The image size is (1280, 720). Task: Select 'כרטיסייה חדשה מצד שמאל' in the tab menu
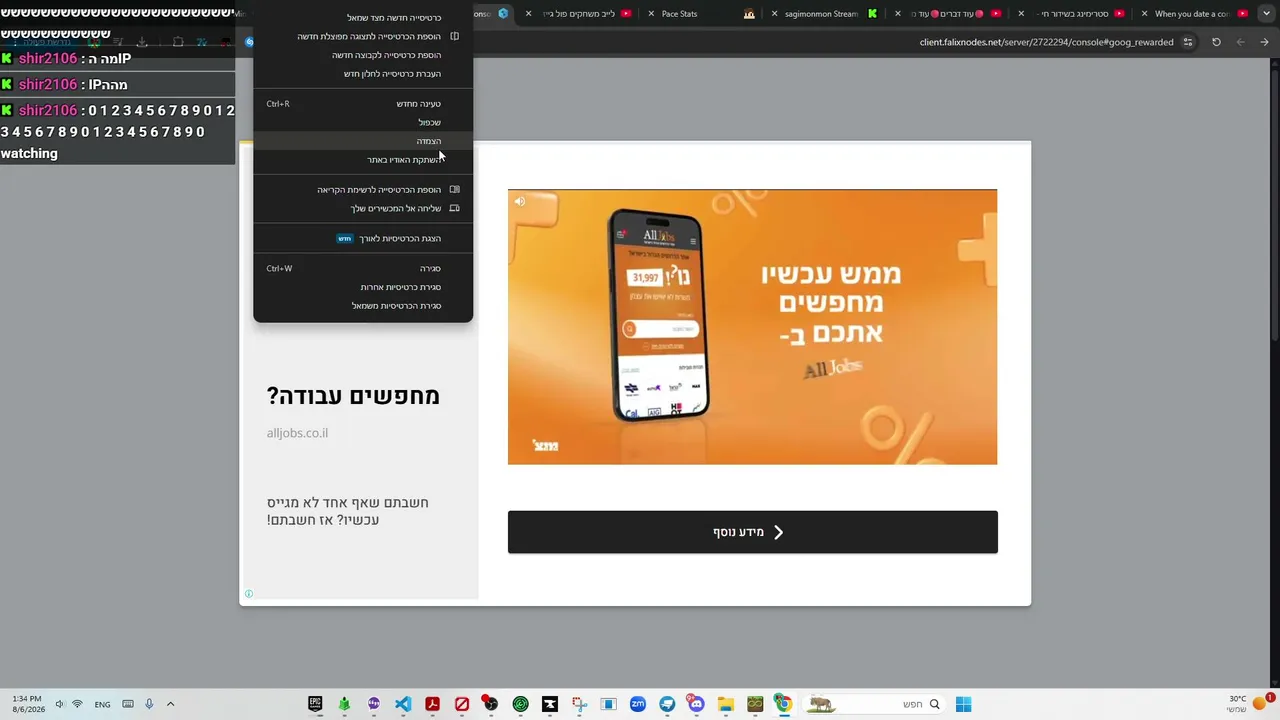pyautogui.click(x=363, y=18)
